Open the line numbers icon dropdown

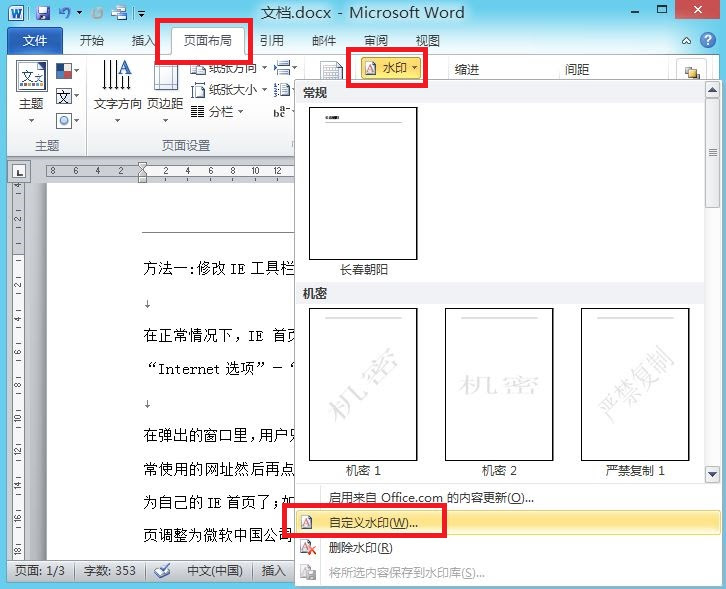pyautogui.click(x=283, y=90)
